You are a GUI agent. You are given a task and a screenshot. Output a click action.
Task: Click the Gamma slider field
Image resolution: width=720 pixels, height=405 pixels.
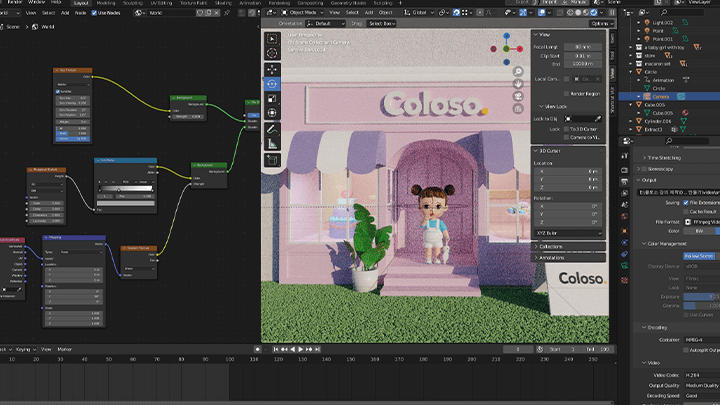(702, 305)
